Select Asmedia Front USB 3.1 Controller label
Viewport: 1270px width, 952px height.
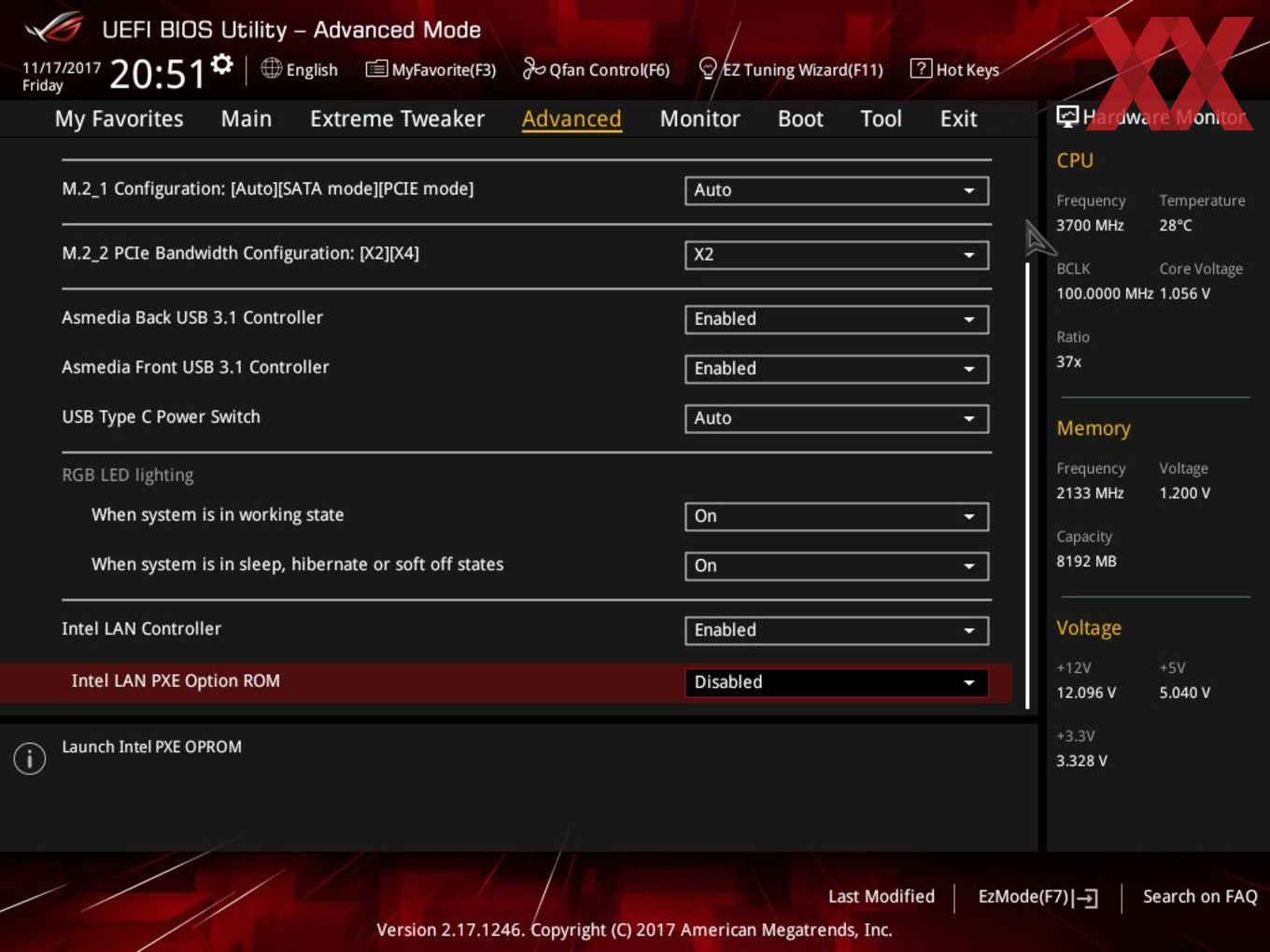pyautogui.click(x=195, y=367)
